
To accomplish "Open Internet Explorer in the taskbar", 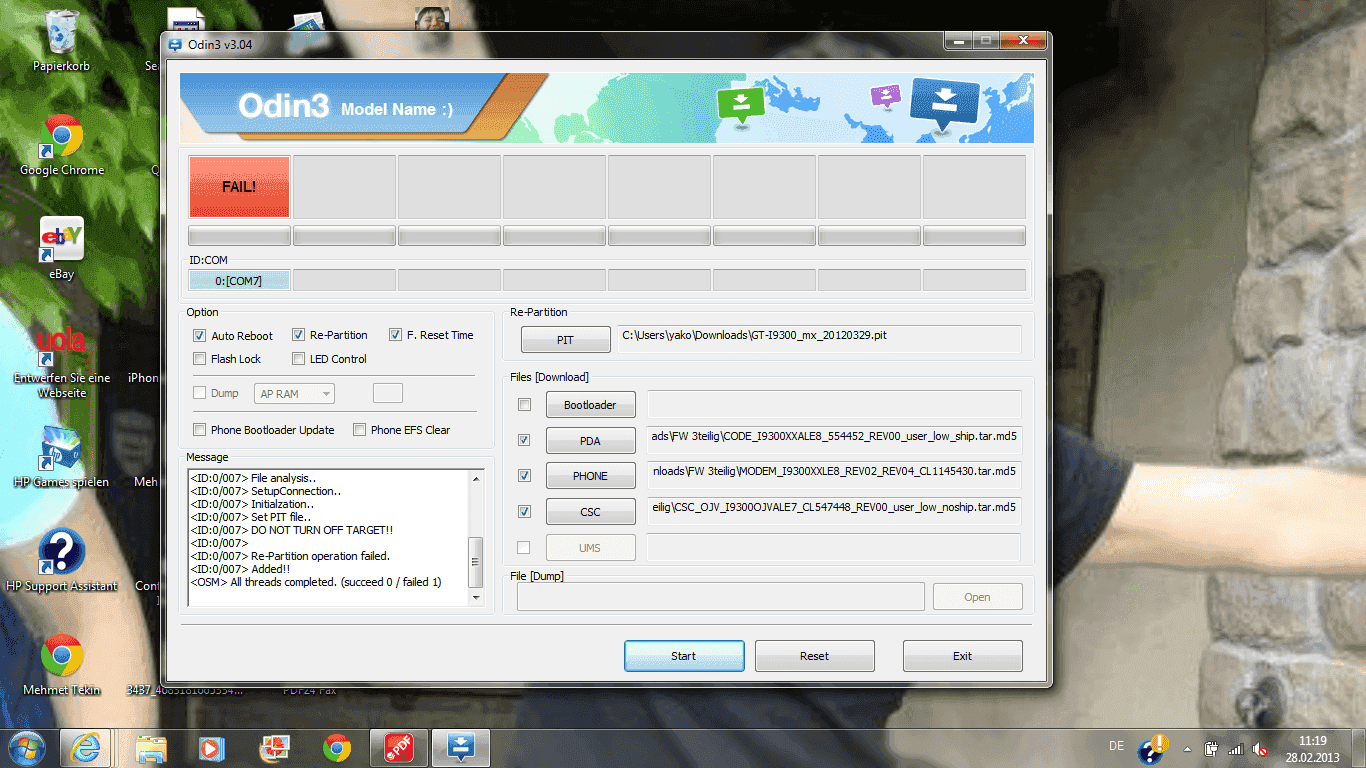I will point(85,747).
